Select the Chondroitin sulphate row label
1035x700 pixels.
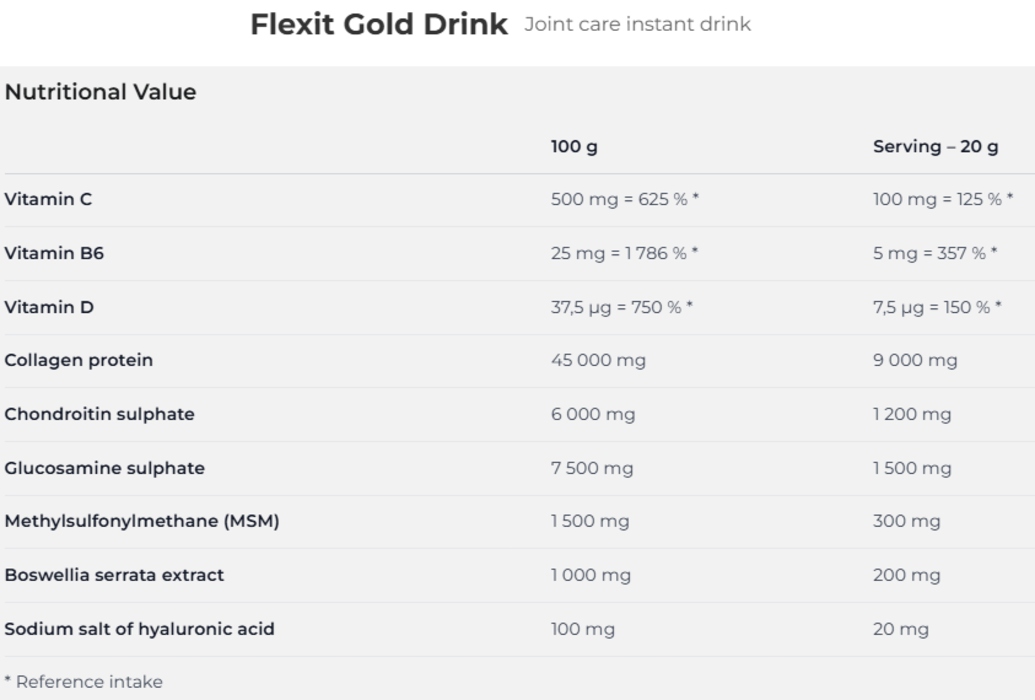click(x=99, y=414)
